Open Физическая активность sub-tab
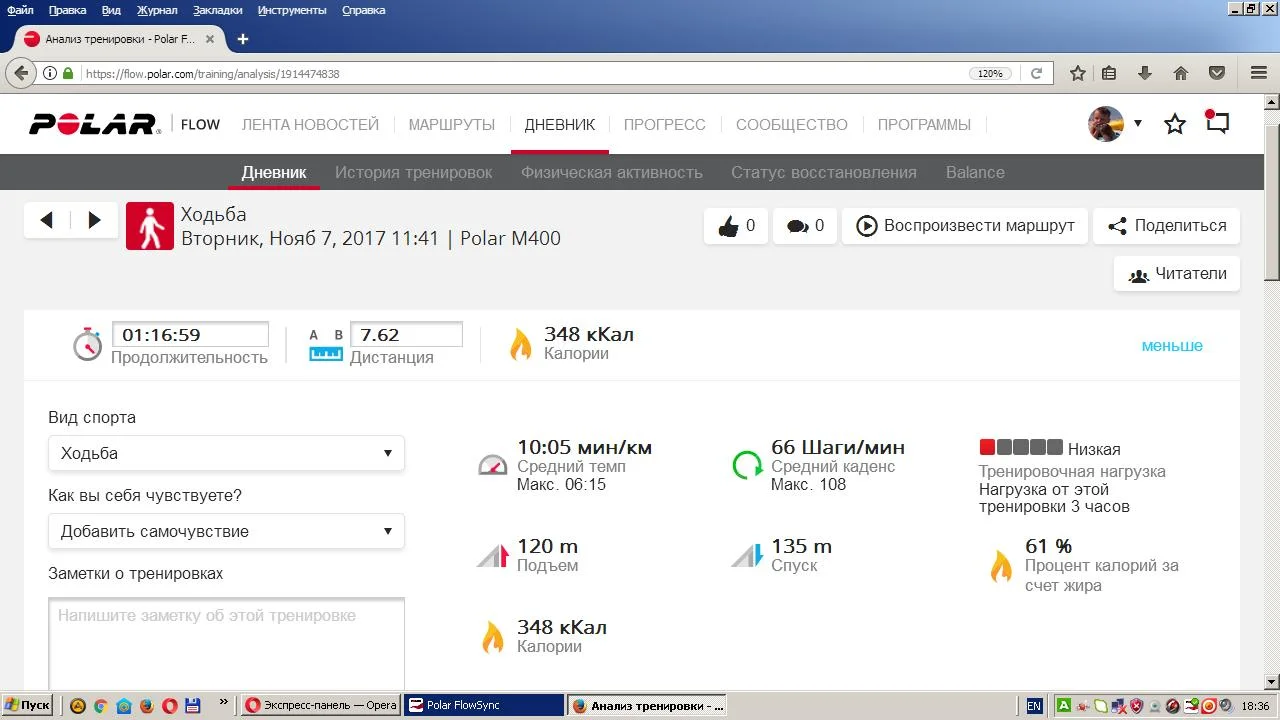1280x720 pixels. tap(612, 172)
